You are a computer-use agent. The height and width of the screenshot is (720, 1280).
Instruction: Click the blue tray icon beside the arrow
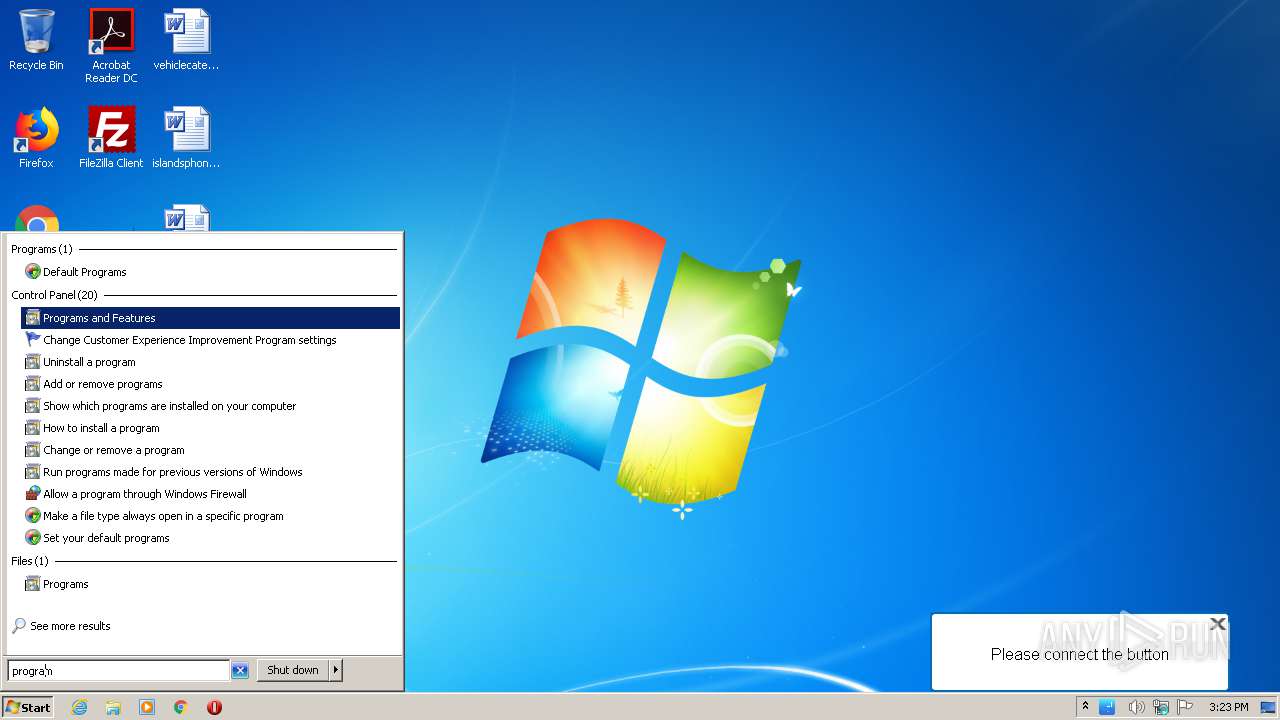(x=1107, y=707)
